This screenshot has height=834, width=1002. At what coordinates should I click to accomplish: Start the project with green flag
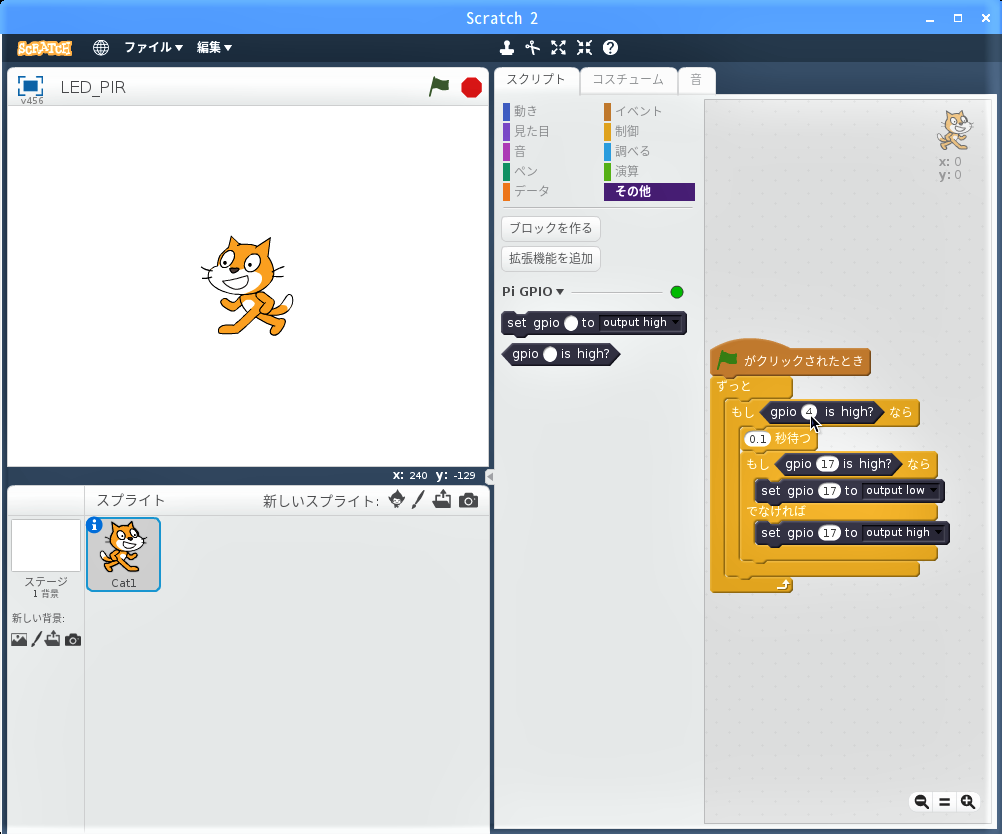439,86
